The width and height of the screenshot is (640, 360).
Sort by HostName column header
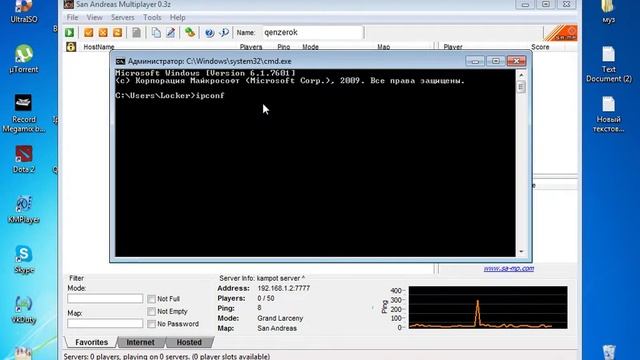tap(99, 47)
